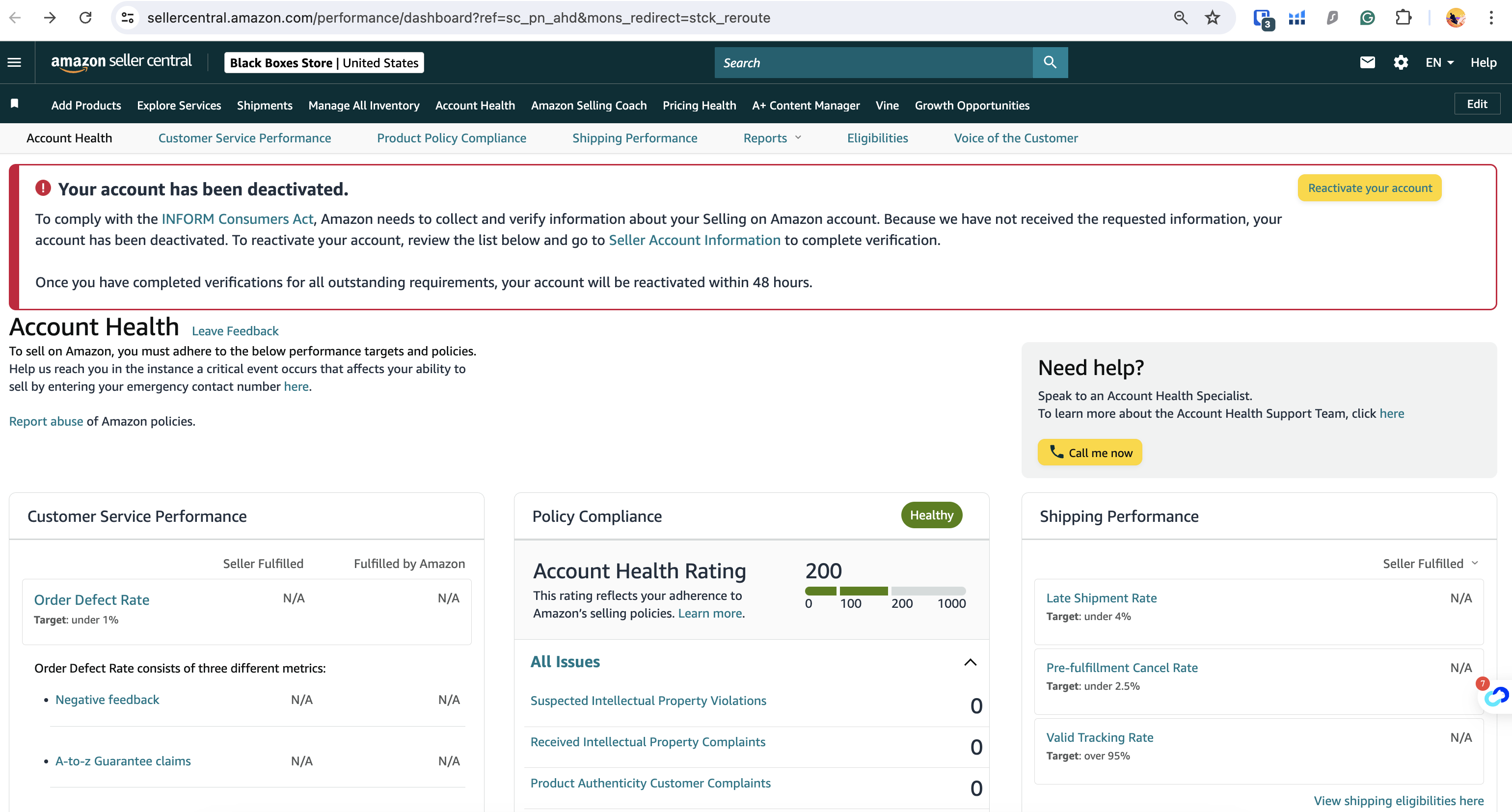Expand the Reports dropdown

(x=772, y=138)
